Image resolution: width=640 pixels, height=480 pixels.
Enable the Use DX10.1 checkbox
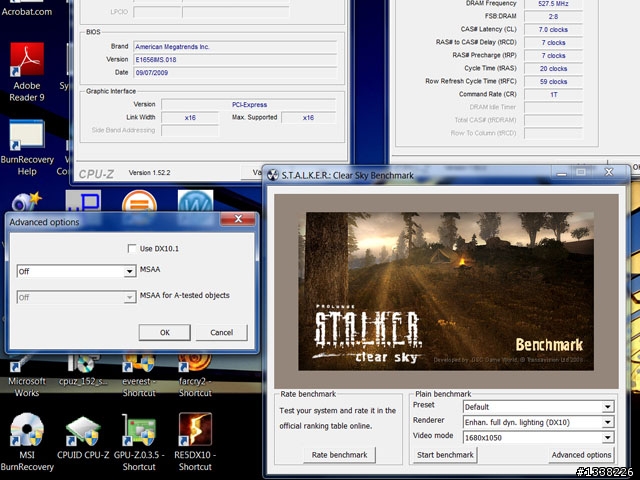click(x=131, y=249)
